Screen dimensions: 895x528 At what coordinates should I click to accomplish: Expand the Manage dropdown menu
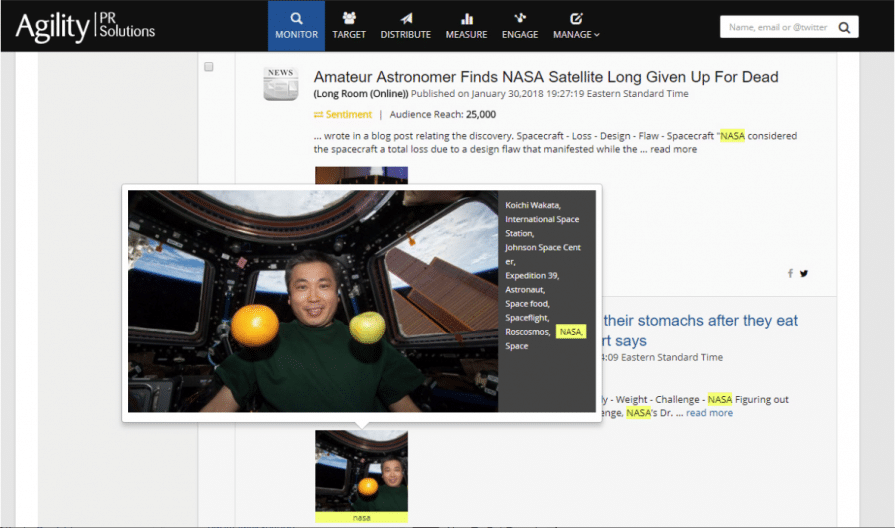576,26
